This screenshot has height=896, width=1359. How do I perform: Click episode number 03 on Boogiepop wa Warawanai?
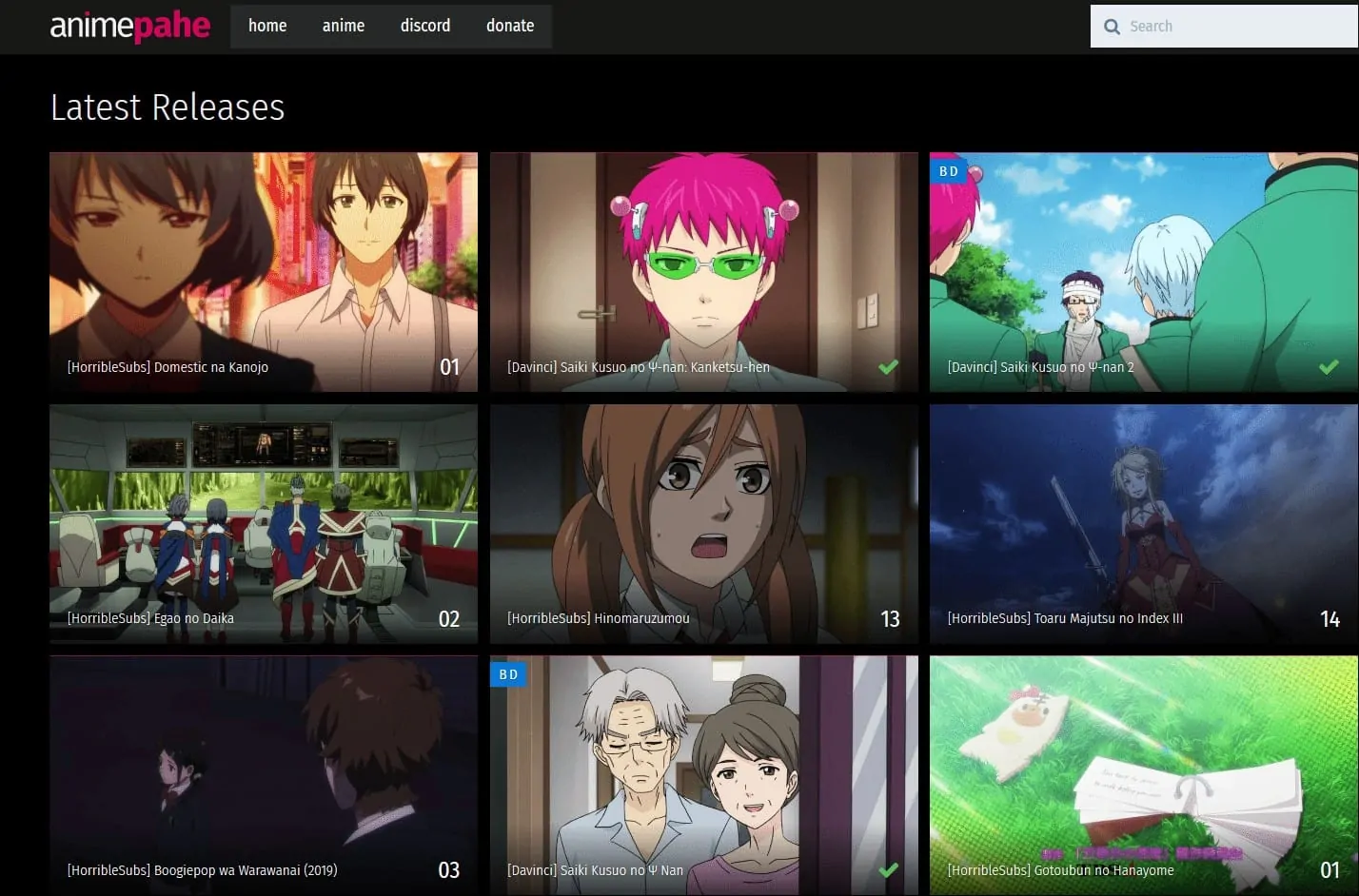click(447, 869)
